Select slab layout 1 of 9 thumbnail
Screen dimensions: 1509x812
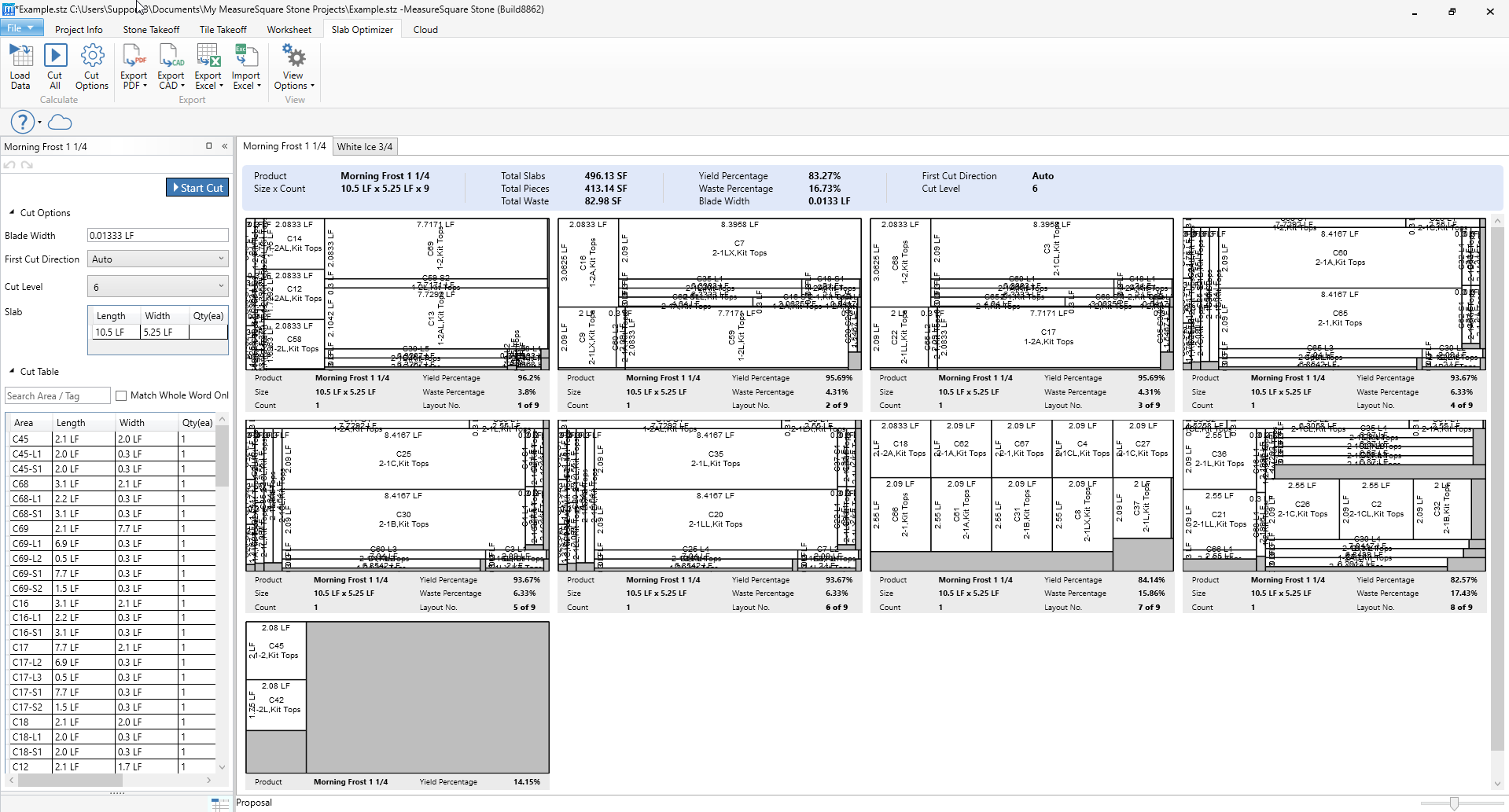click(x=397, y=294)
